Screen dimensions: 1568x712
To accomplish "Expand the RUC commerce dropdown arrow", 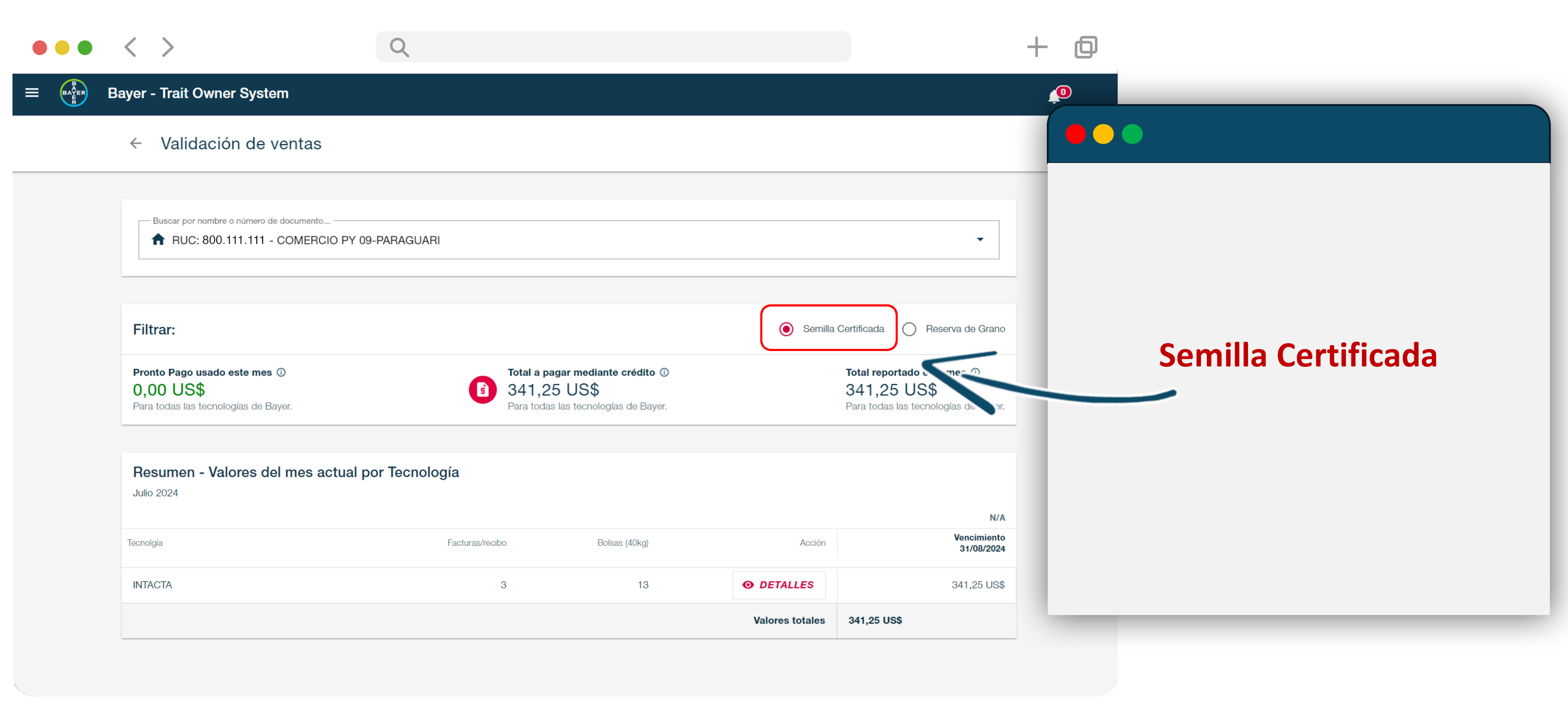I will (980, 240).
